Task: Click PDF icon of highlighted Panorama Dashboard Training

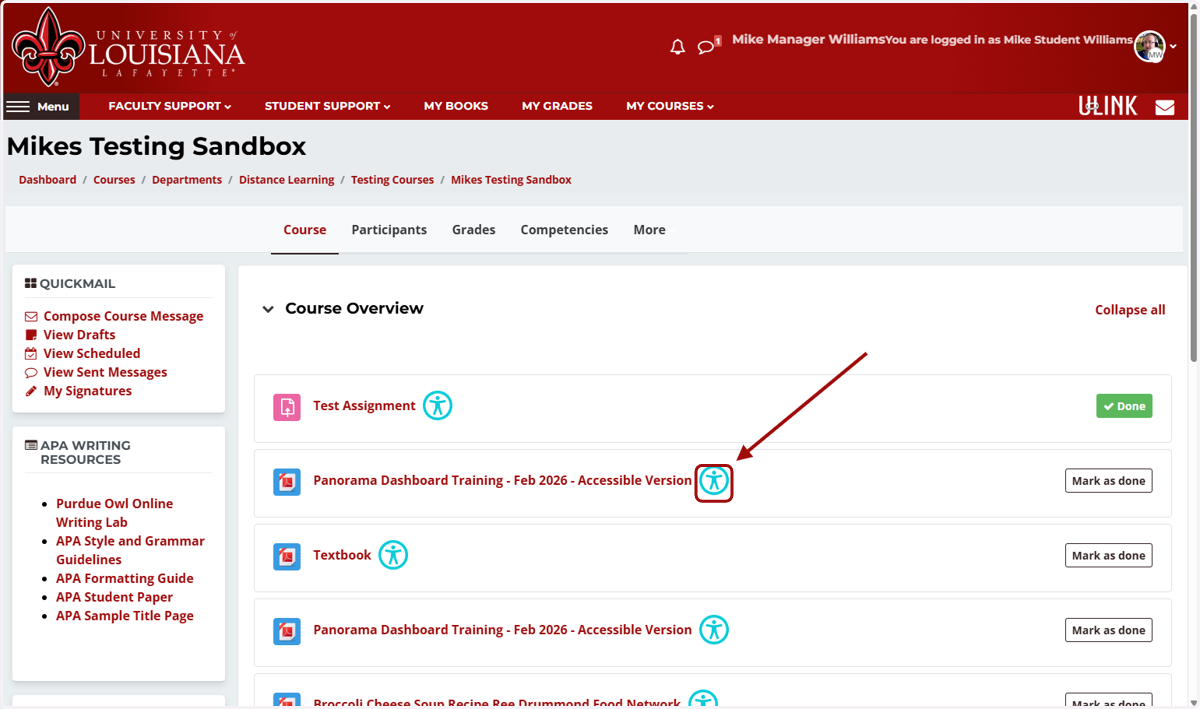Action: 287,482
